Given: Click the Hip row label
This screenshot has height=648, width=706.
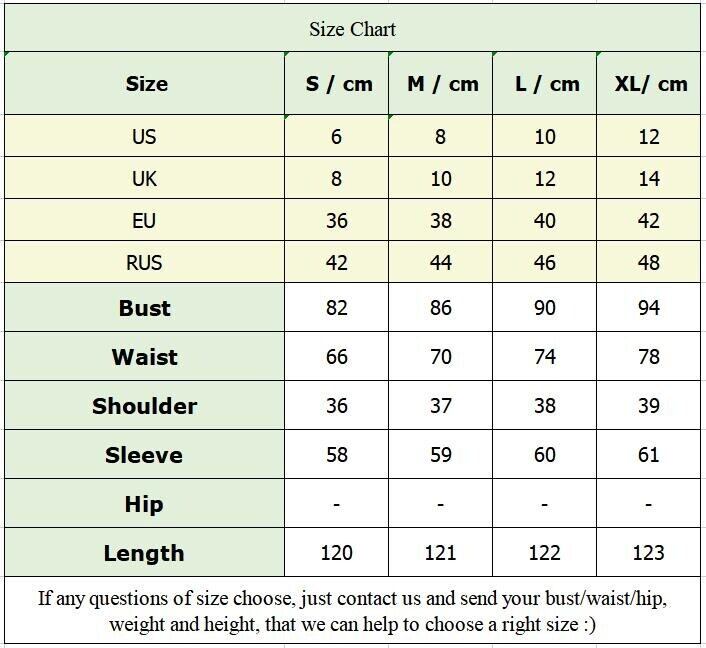Looking at the screenshot, I should coord(144,504).
